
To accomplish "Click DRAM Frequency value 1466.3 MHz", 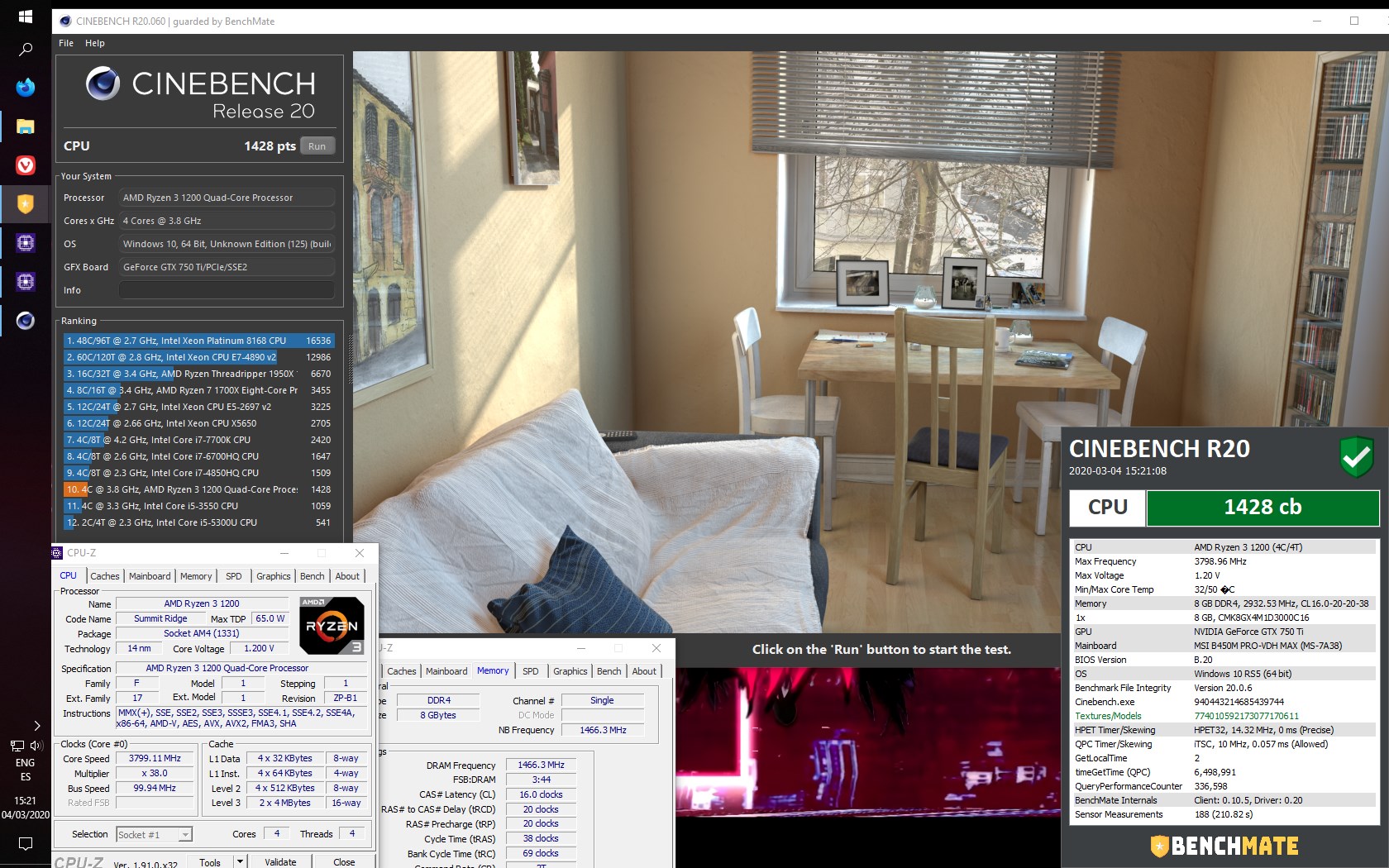I will click(541, 765).
